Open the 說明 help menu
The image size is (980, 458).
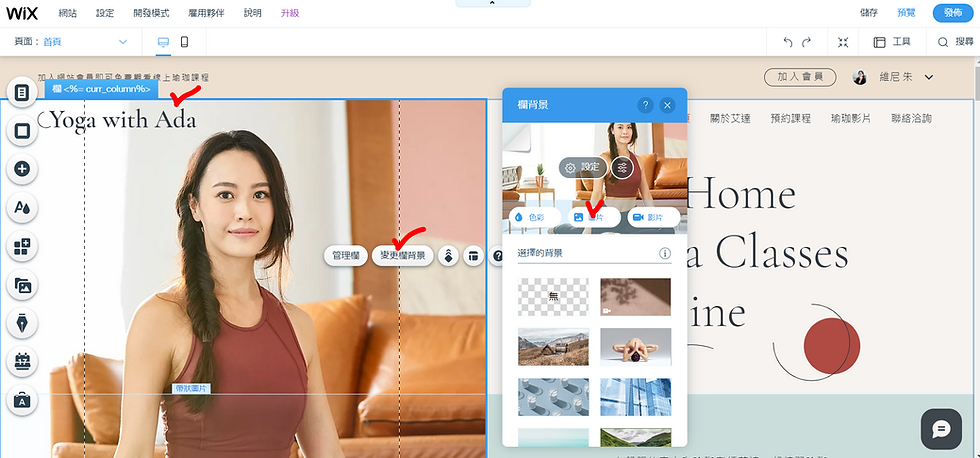tap(252, 13)
